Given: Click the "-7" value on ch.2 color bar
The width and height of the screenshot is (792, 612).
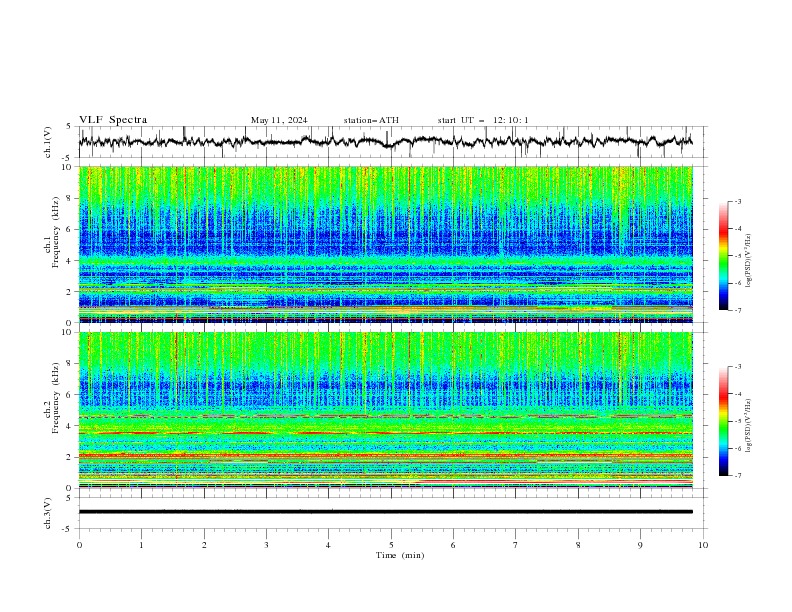Looking at the screenshot, I should 737,475.
